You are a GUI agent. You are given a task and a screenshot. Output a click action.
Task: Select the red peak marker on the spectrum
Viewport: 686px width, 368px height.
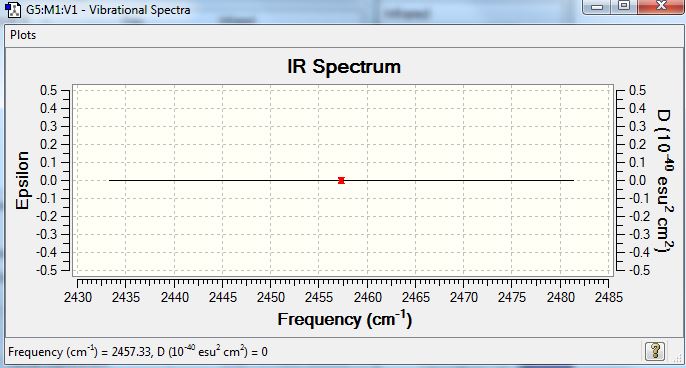(341, 180)
